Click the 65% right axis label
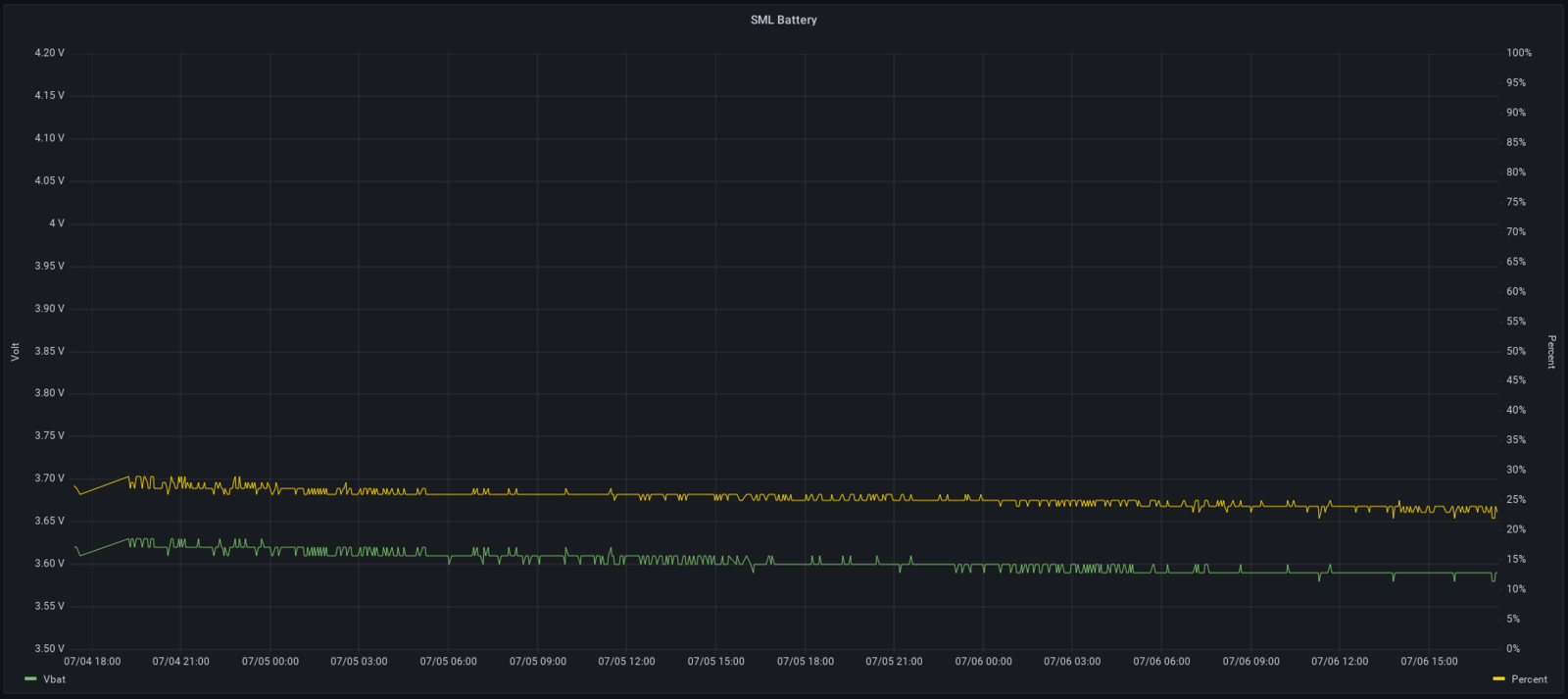Image resolution: width=1568 pixels, height=699 pixels. [1516, 262]
